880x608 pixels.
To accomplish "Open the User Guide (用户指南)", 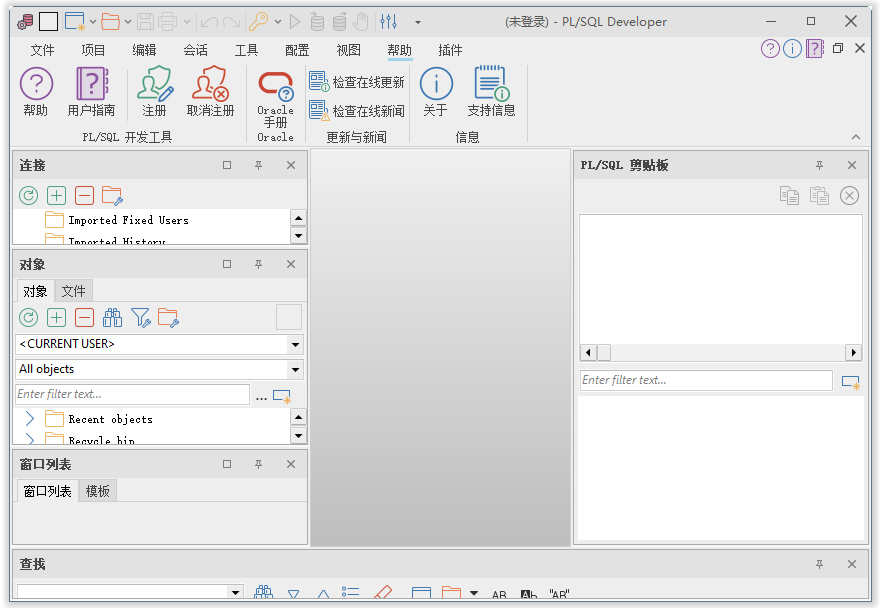I will point(91,92).
